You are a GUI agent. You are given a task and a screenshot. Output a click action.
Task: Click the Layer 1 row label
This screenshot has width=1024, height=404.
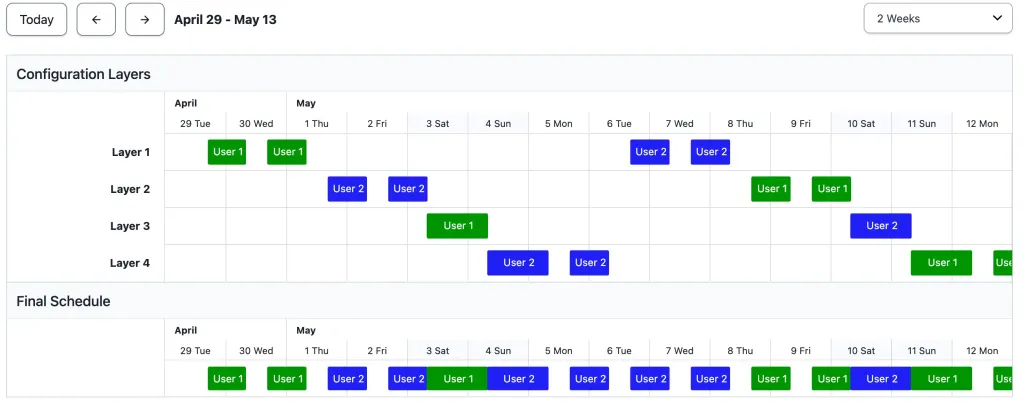[130, 152]
